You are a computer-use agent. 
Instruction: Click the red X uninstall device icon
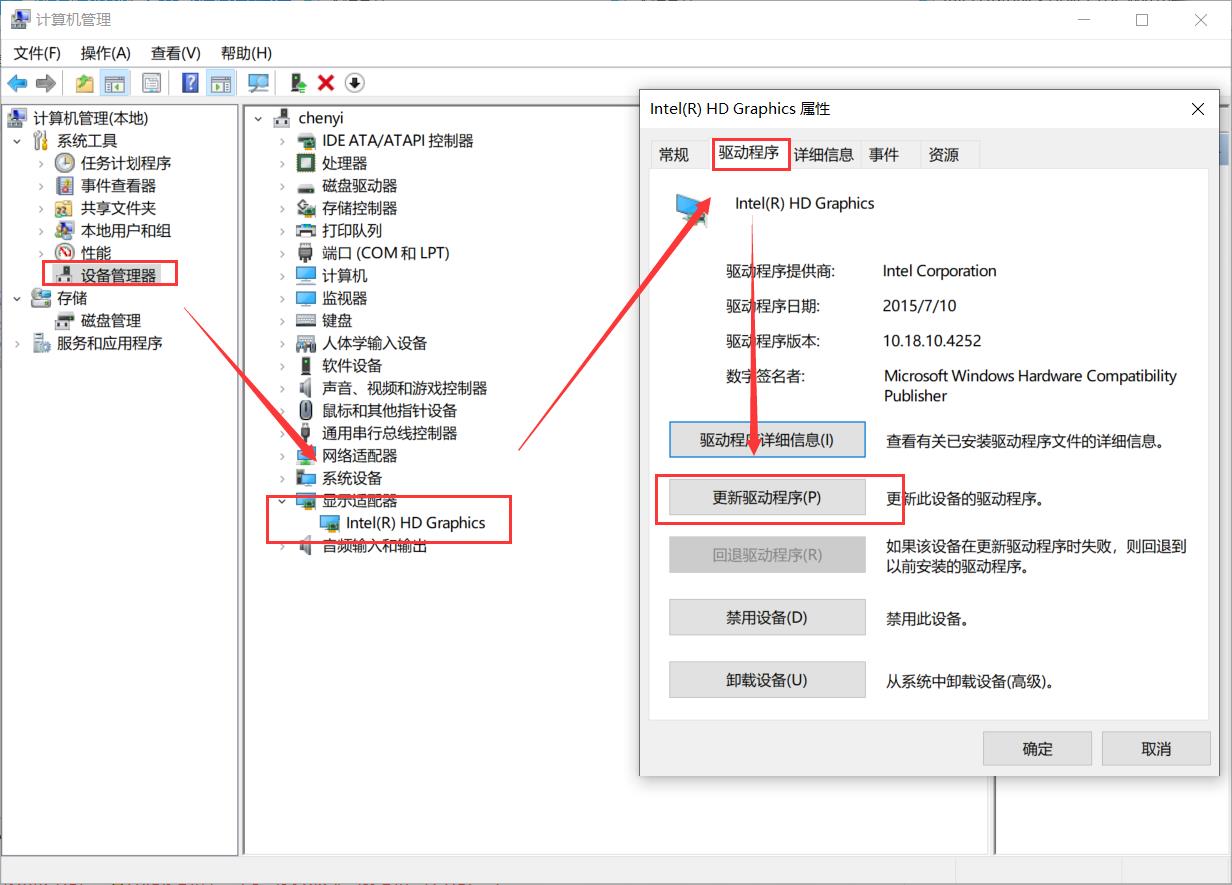325,83
